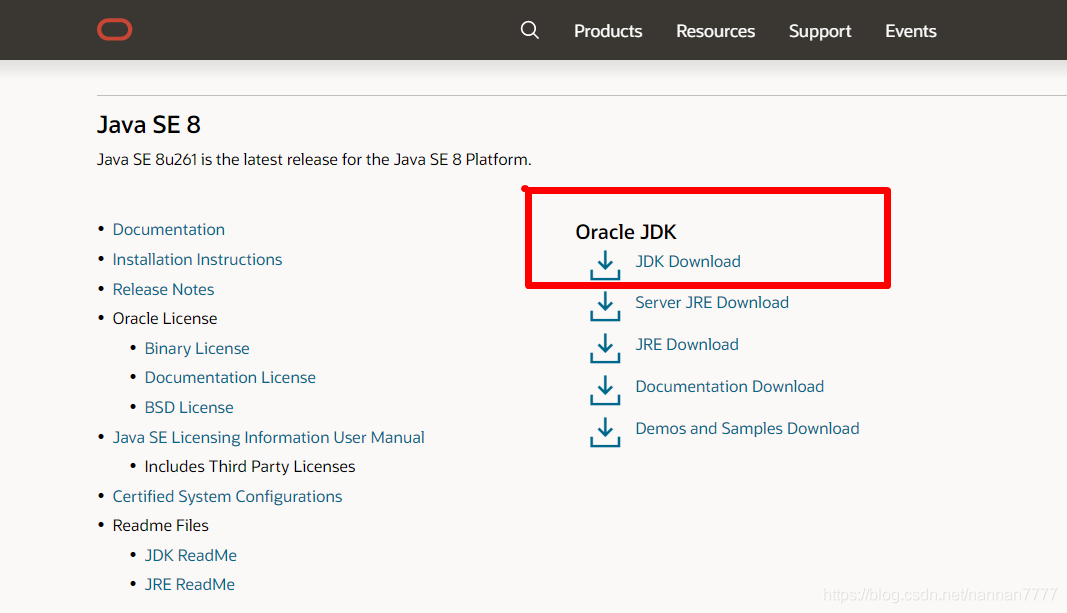Viewport: 1067px width, 613px height.
Task: Click Includes Third Party Licenses text
Action: 250,467
